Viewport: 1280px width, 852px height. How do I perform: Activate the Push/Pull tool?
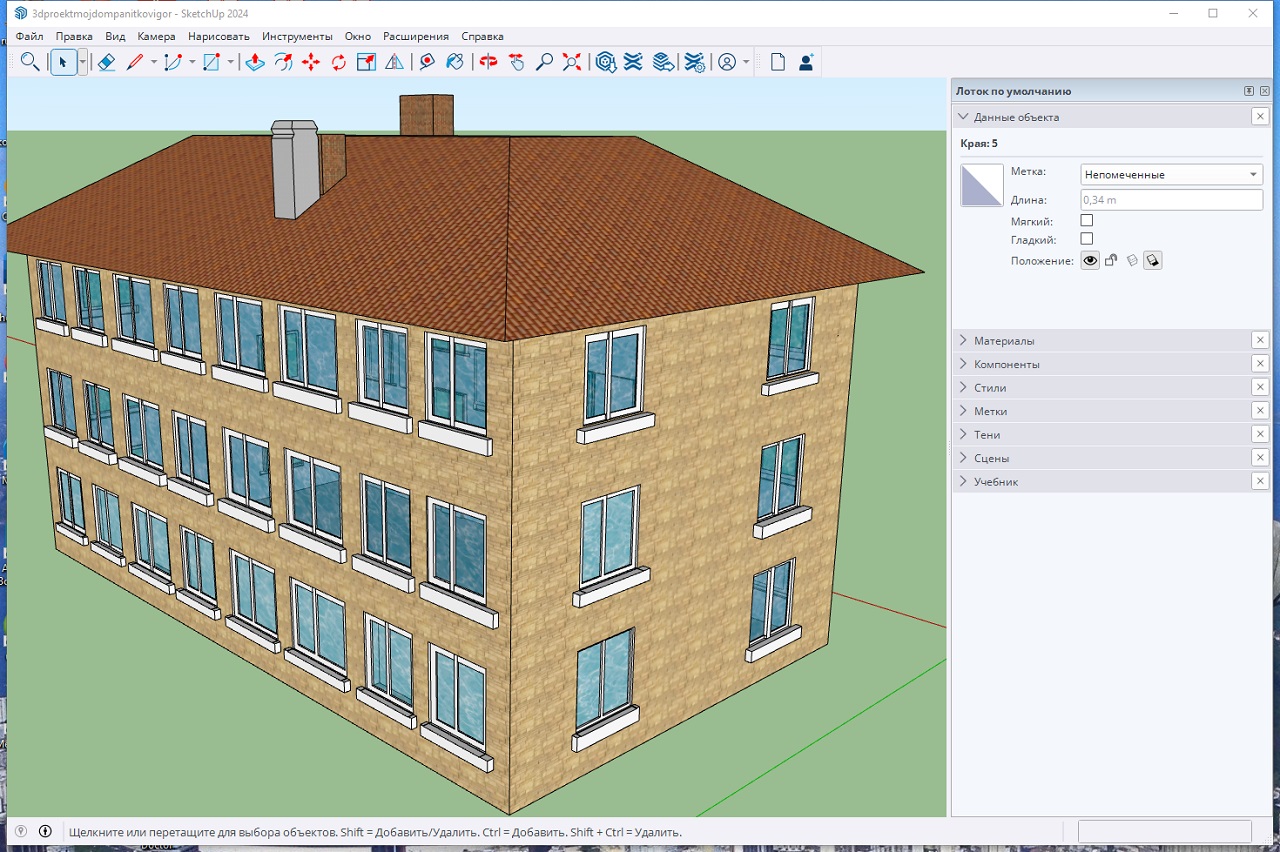coord(255,62)
